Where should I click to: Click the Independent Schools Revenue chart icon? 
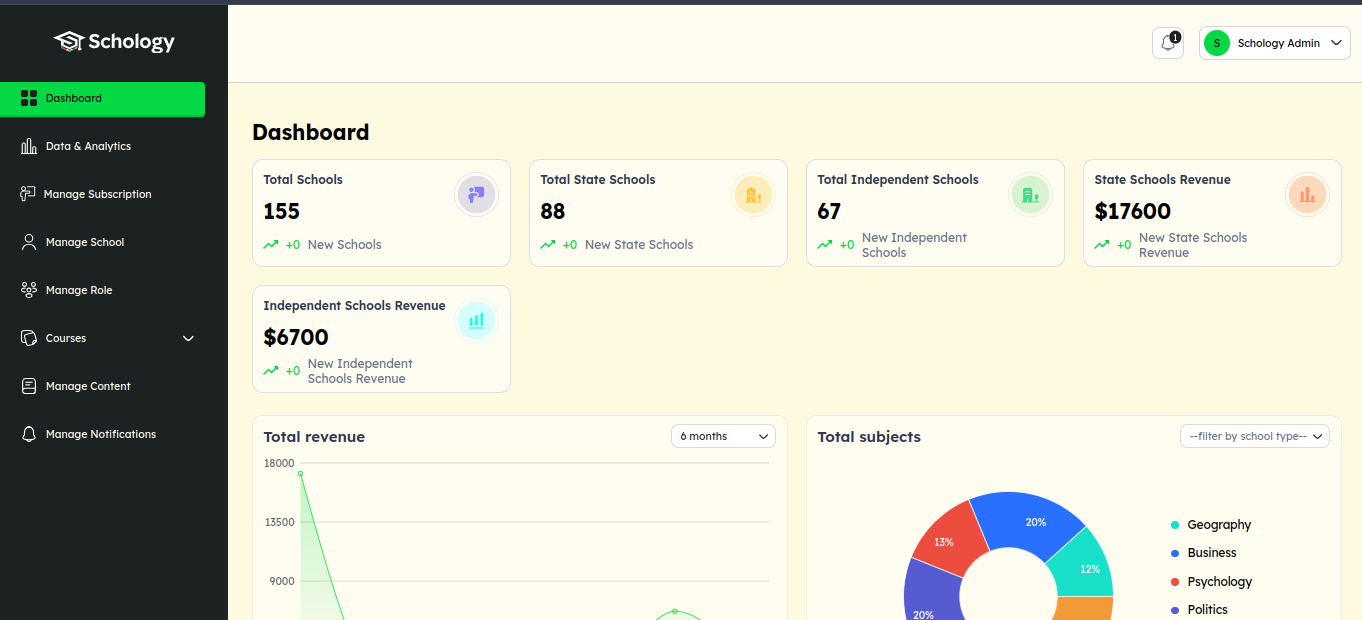(476, 321)
